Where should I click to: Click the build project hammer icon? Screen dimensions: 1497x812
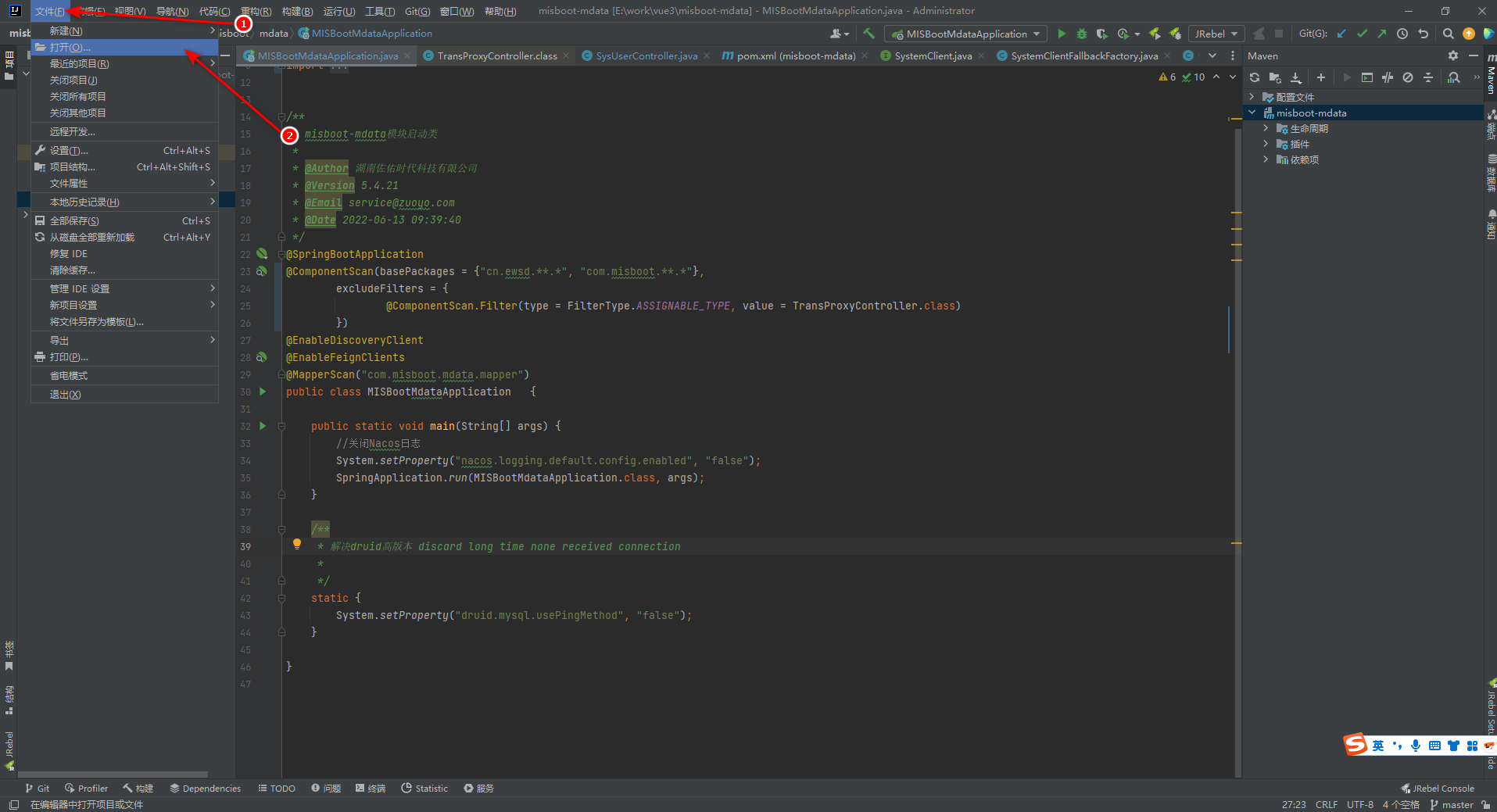click(x=868, y=34)
